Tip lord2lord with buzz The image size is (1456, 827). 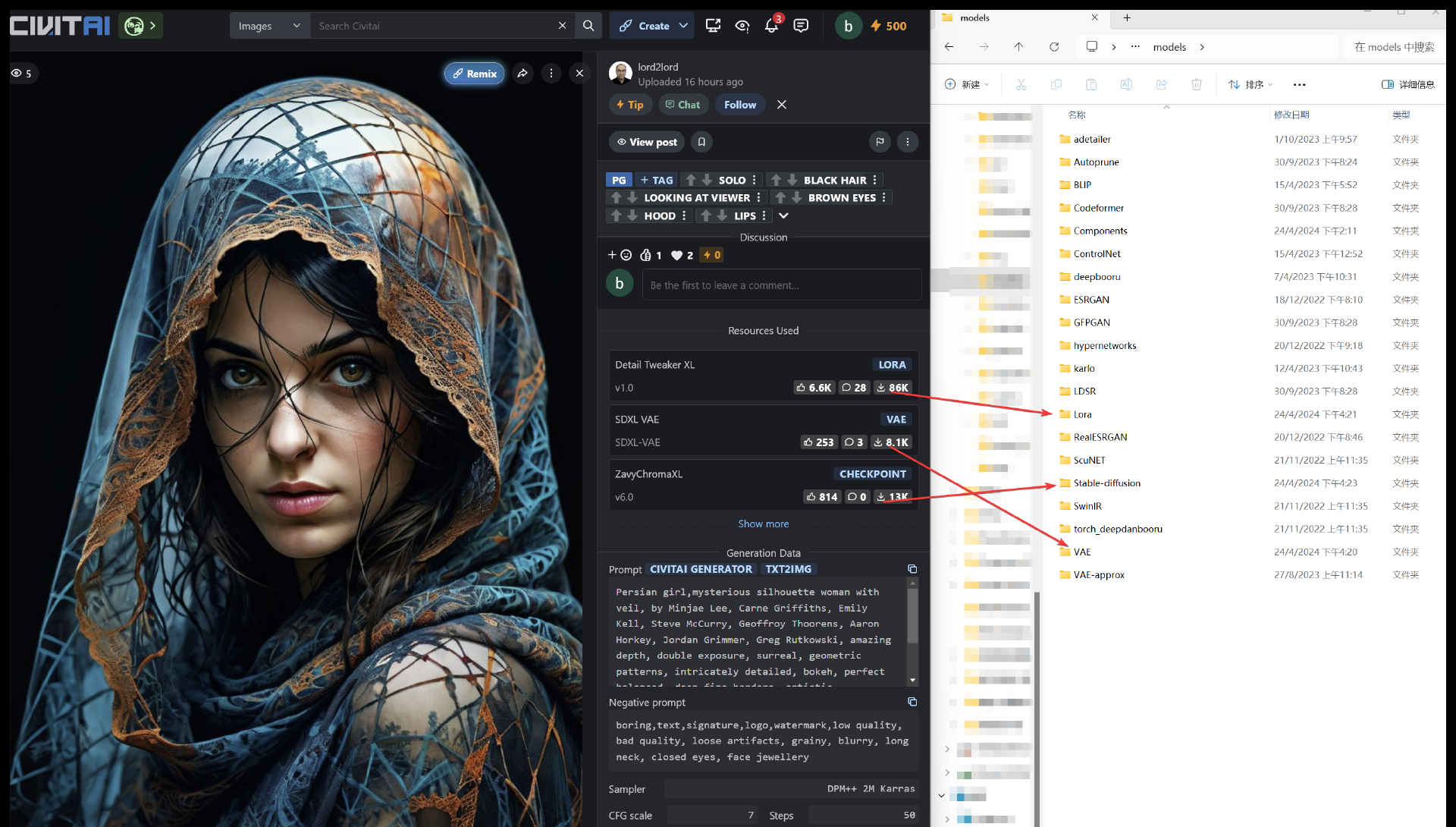[x=629, y=105]
